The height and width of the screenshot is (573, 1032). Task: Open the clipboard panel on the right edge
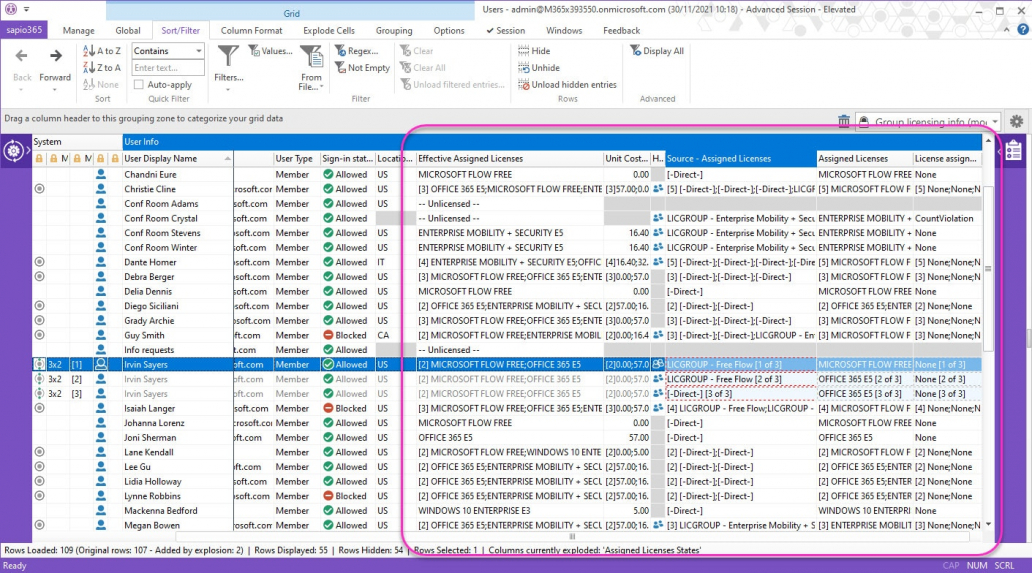(x=1014, y=150)
